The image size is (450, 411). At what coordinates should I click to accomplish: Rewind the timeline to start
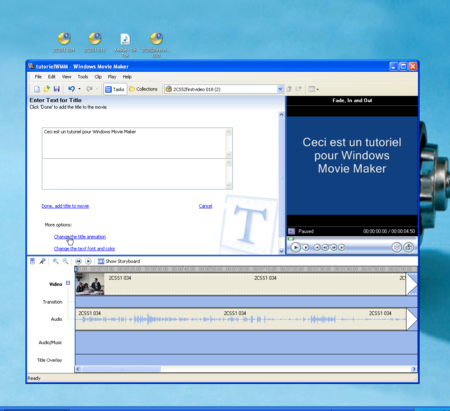click(x=78, y=261)
